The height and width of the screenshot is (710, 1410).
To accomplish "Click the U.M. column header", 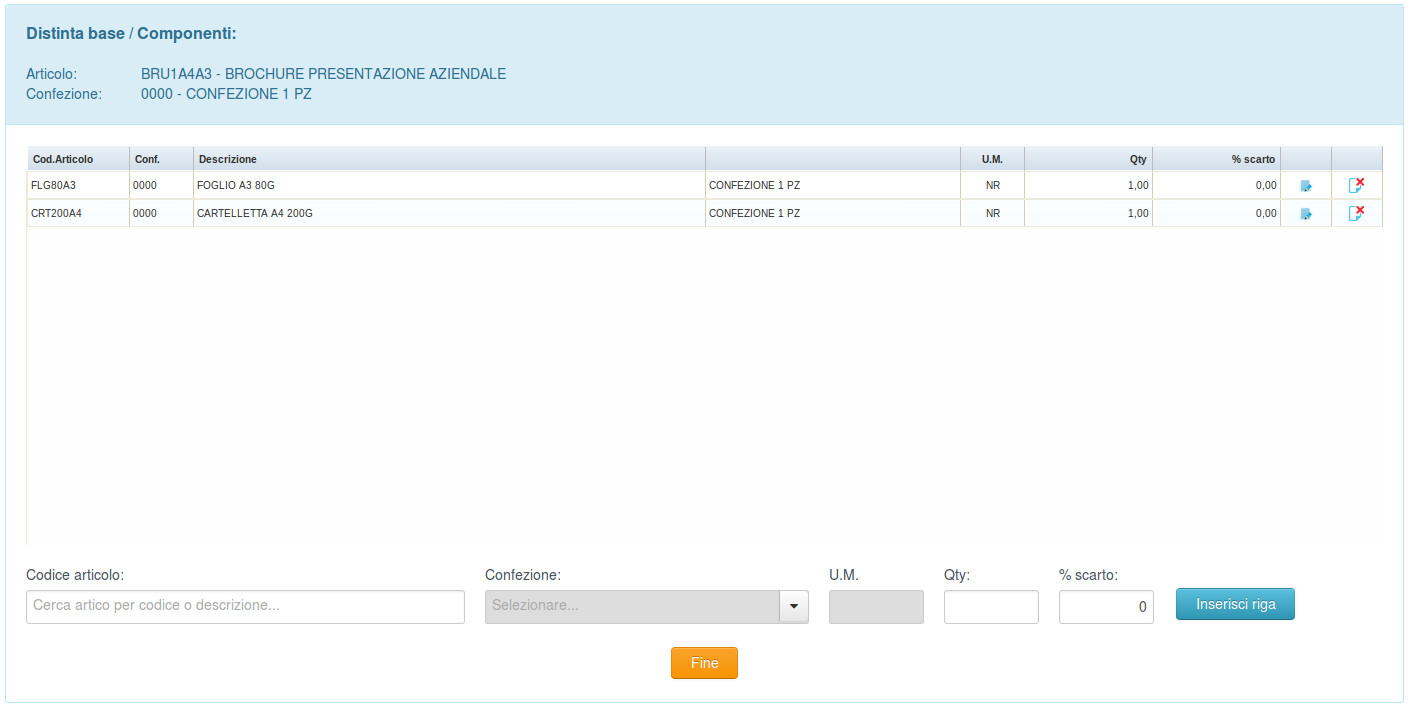I will 992,159.
